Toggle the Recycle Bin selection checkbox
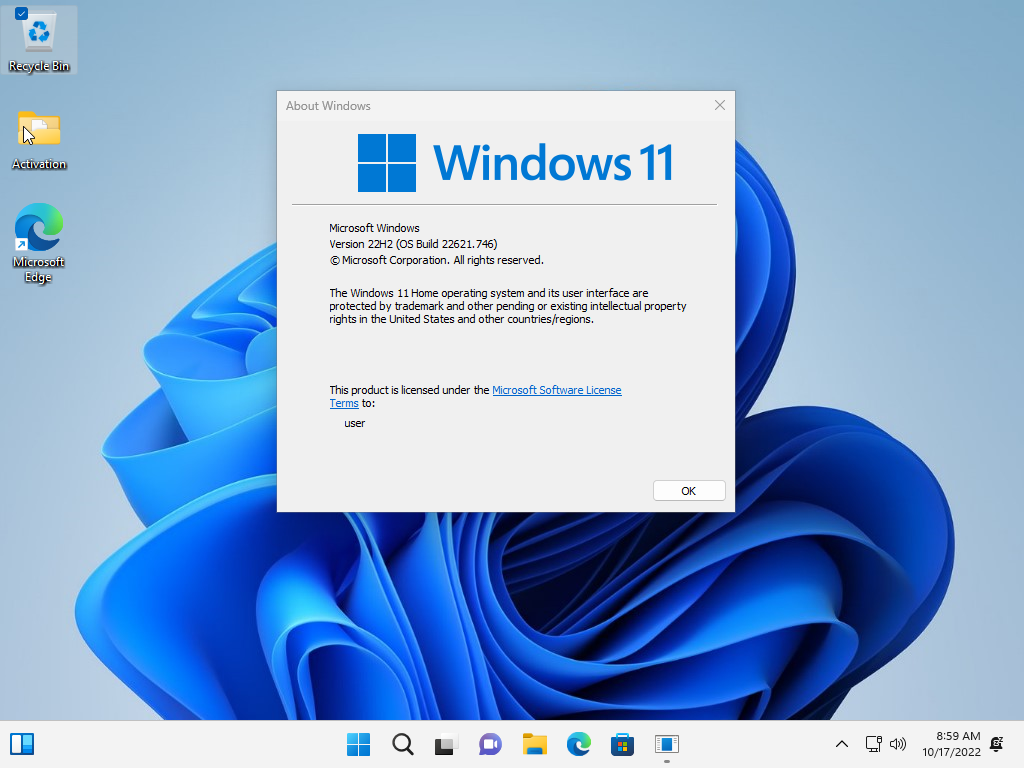 tap(21, 14)
